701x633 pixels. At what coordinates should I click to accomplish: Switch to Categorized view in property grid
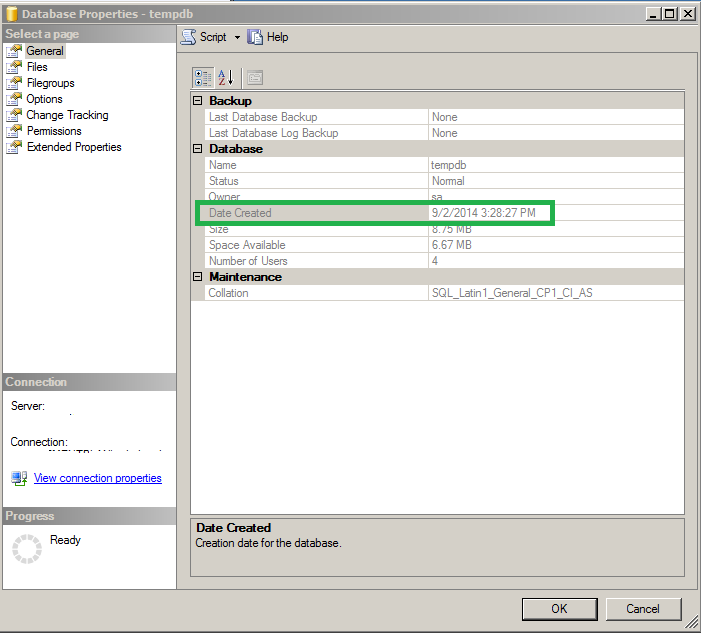click(x=203, y=78)
